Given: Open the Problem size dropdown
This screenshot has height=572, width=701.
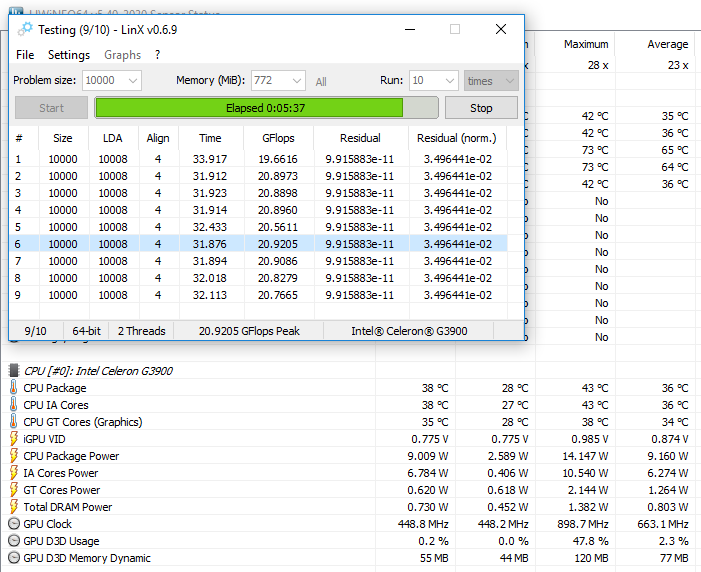Looking at the screenshot, I should 132,81.
